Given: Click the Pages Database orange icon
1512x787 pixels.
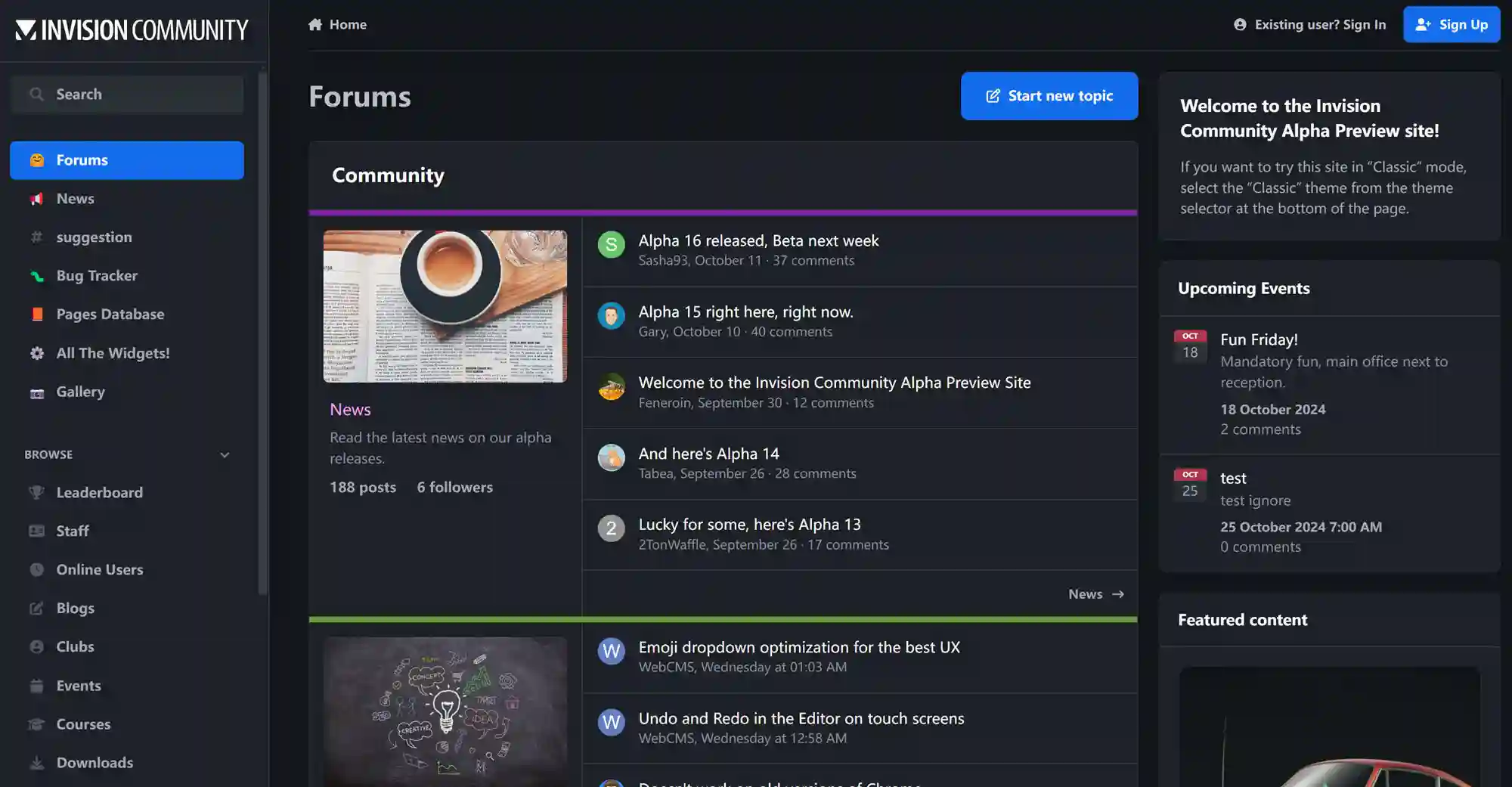Looking at the screenshot, I should tap(36, 314).
